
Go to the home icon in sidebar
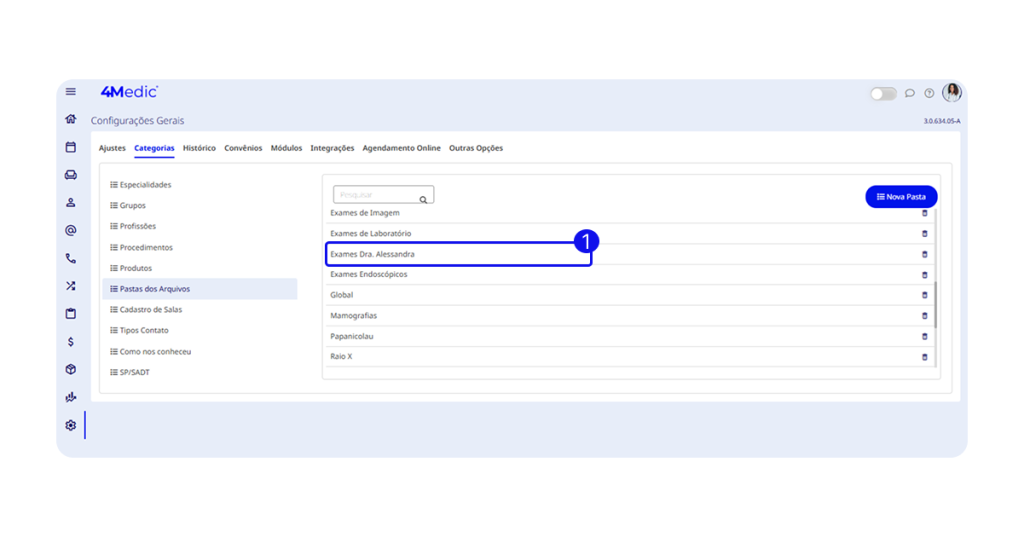click(x=71, y=119)
